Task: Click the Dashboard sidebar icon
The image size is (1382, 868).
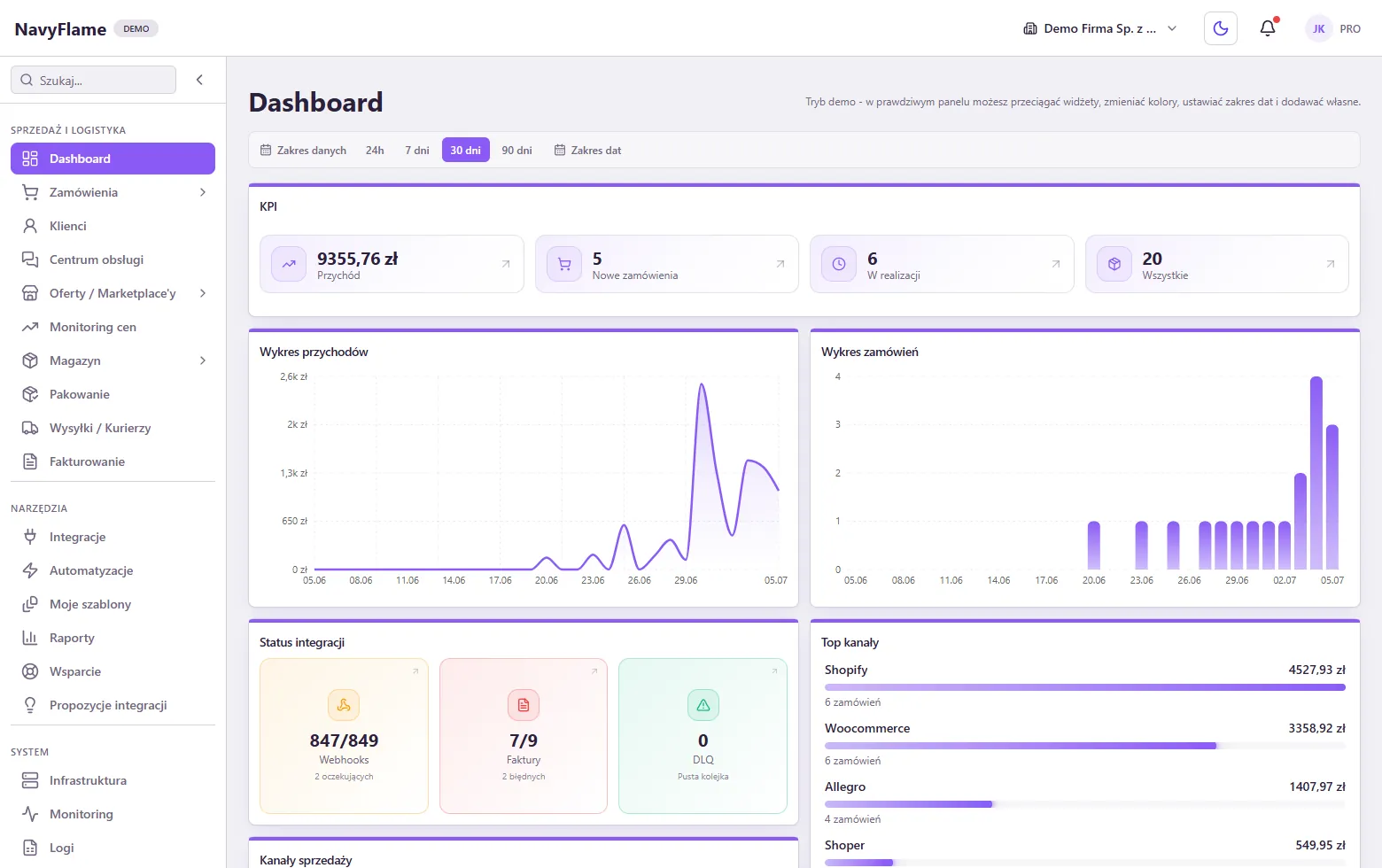Action: point(30,159)
